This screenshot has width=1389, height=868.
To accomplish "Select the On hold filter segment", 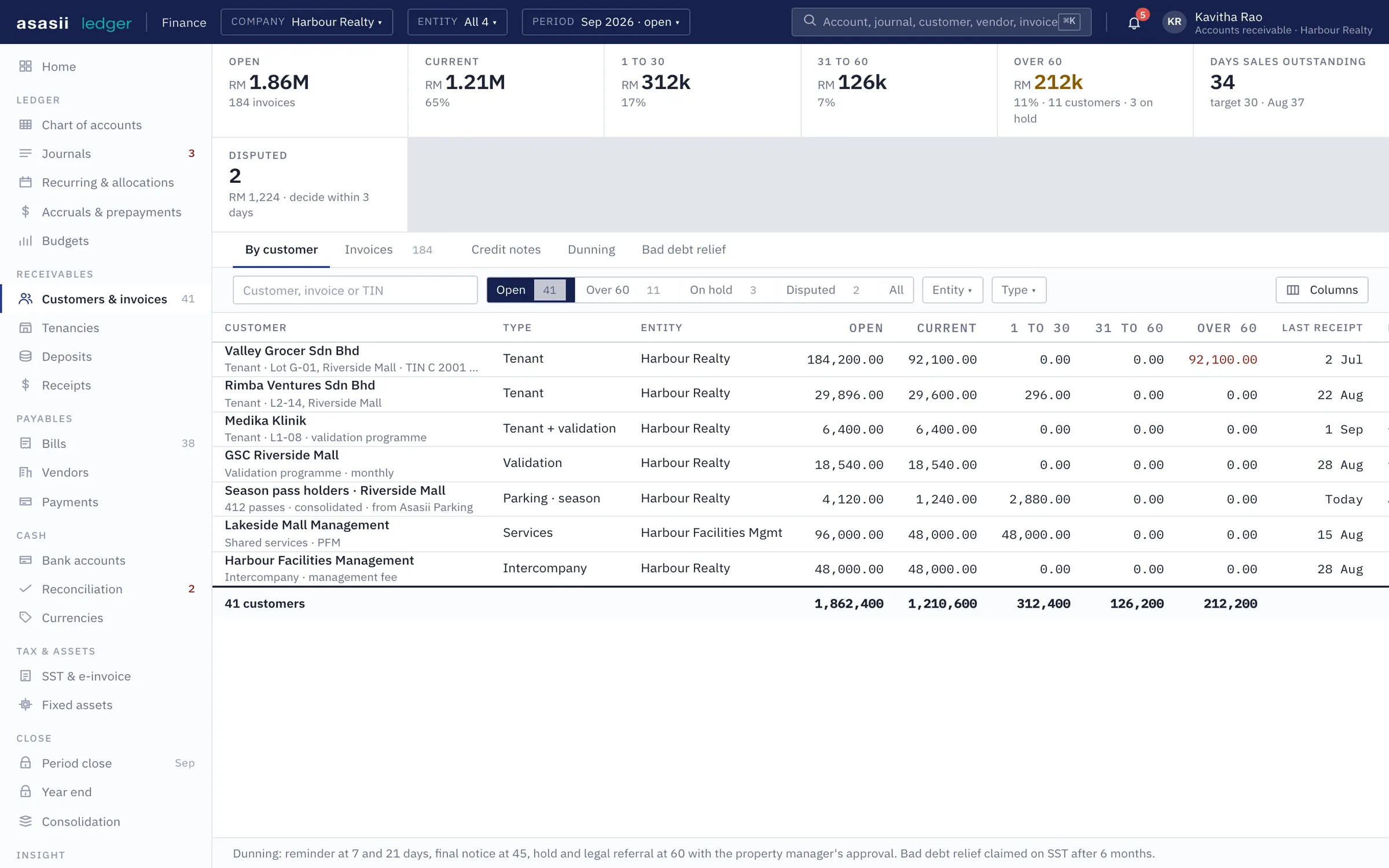I will [722, 290].
